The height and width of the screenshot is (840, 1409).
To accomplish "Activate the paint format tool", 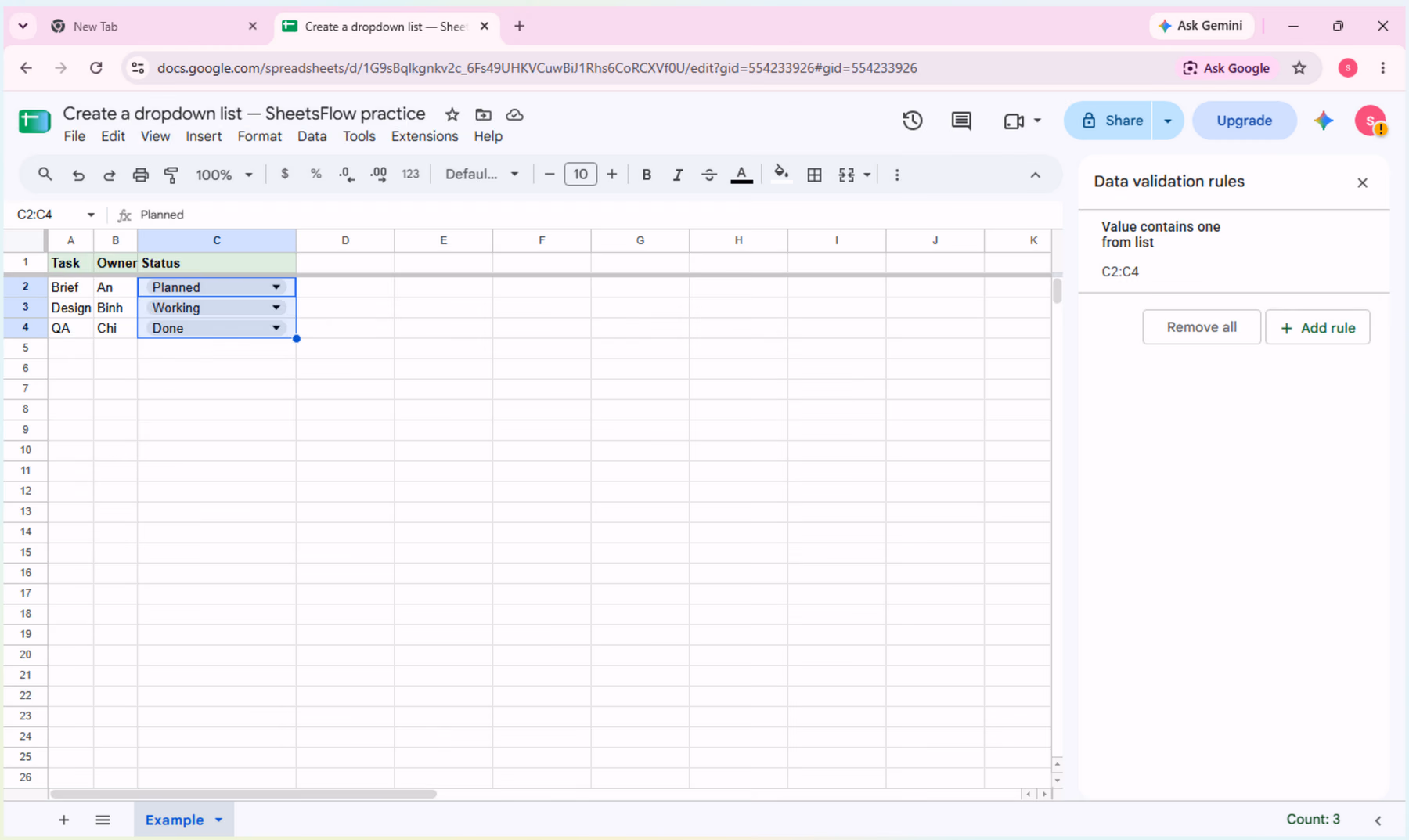I will [171, 175].
